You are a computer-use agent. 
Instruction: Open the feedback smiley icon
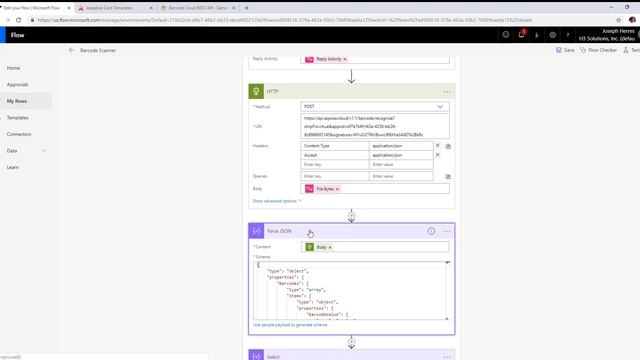(x=505, y=35)
